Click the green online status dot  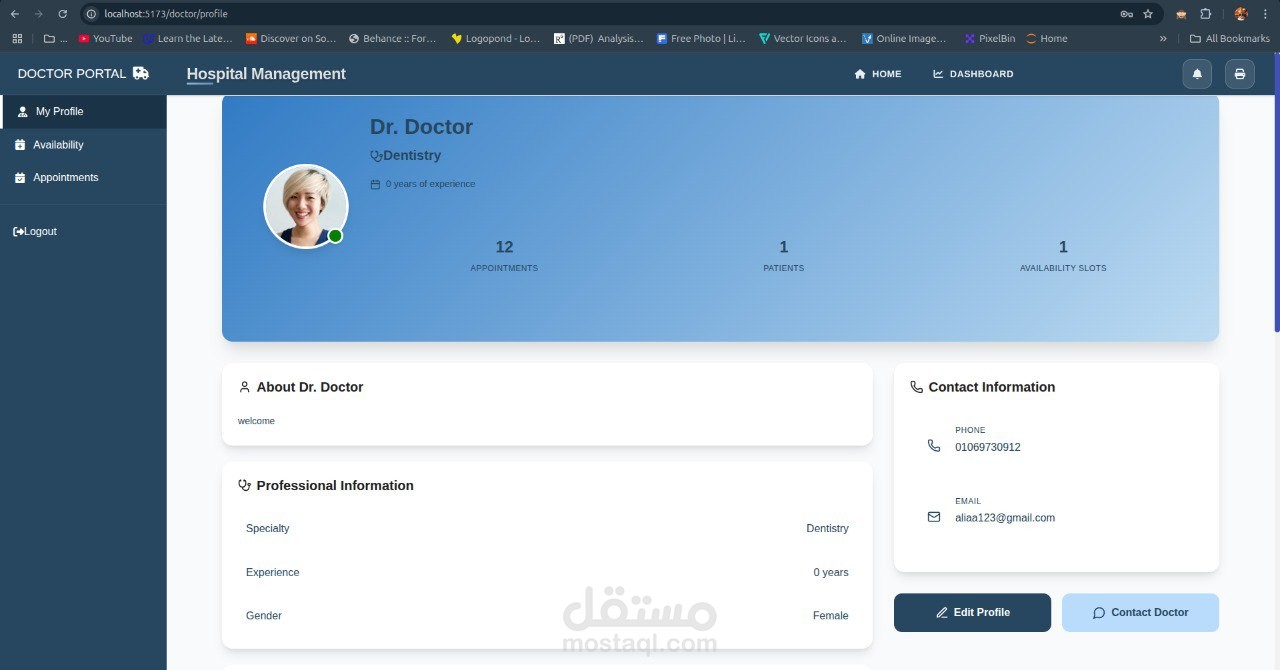(335, 236)
